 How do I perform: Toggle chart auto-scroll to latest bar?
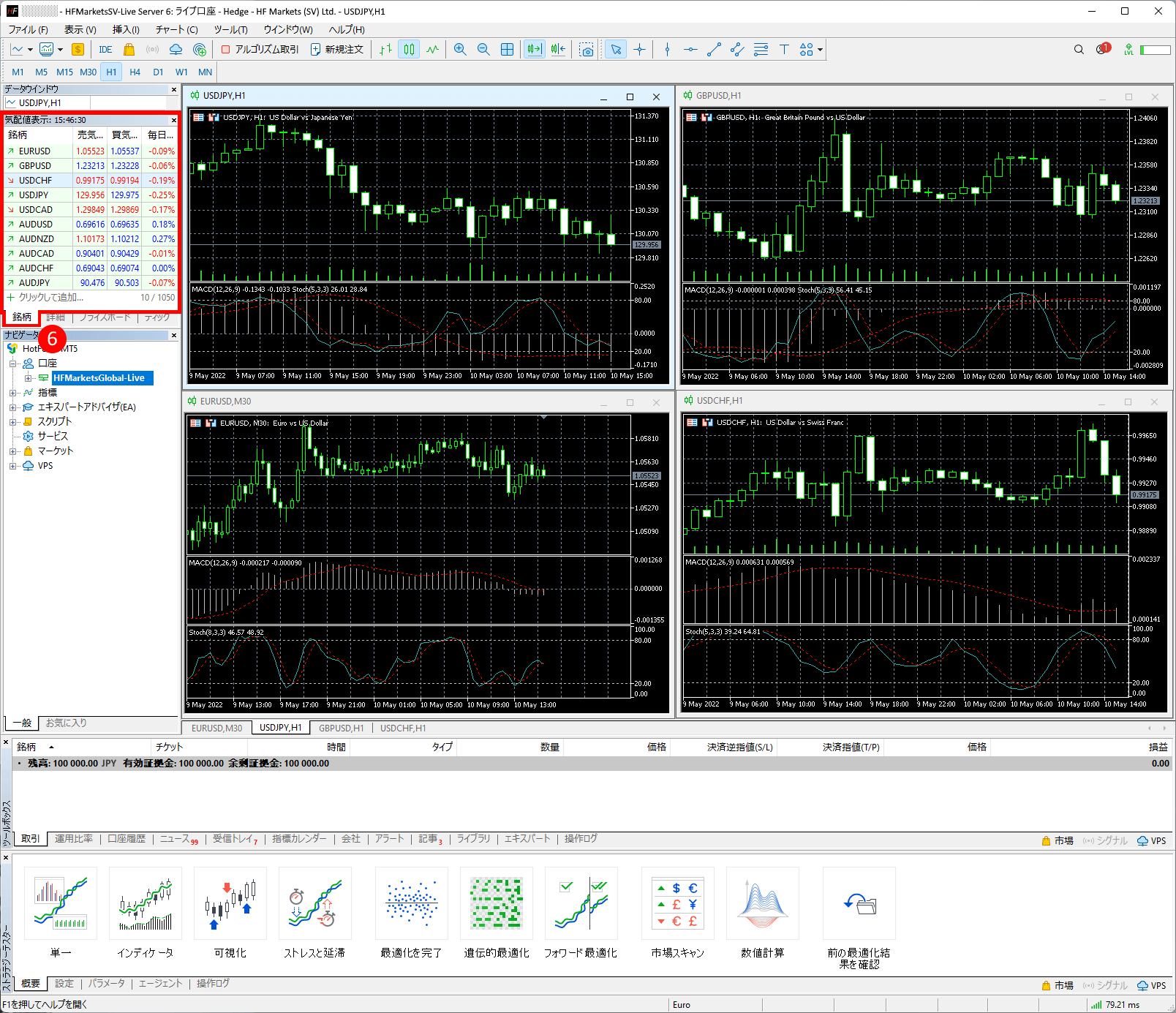click(535, 49)
